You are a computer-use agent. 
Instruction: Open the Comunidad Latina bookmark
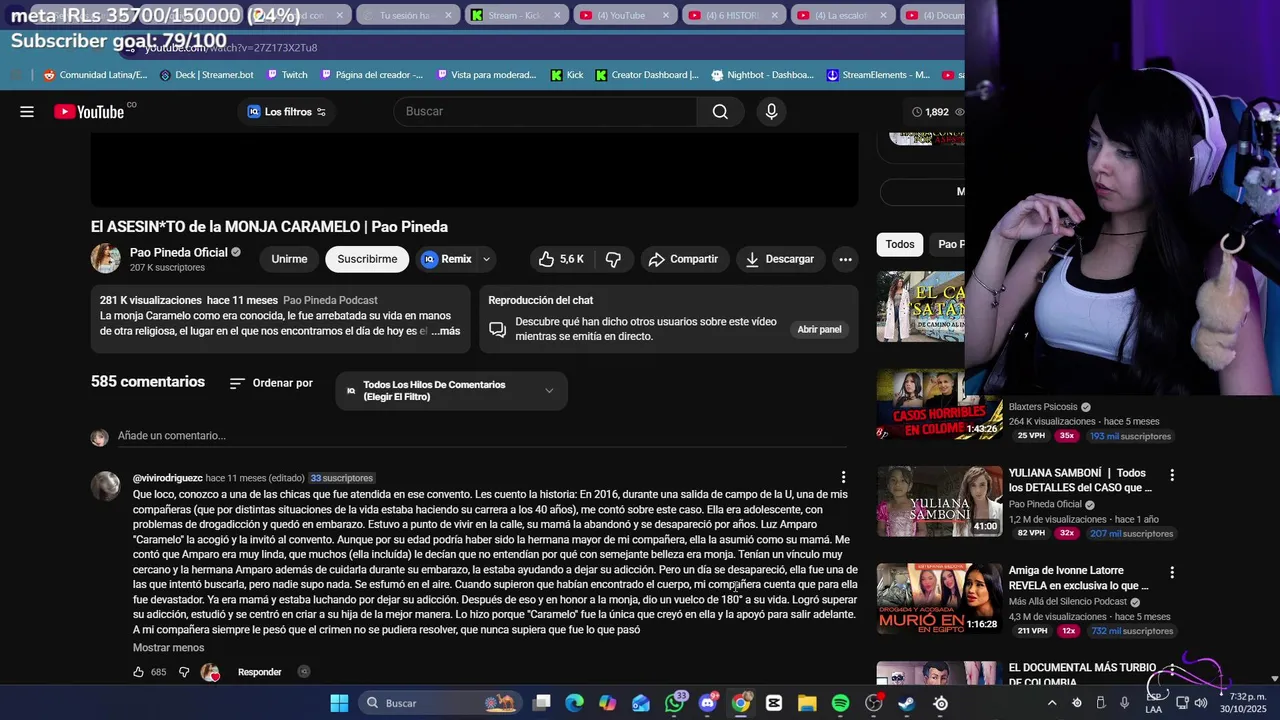point(95,75)
